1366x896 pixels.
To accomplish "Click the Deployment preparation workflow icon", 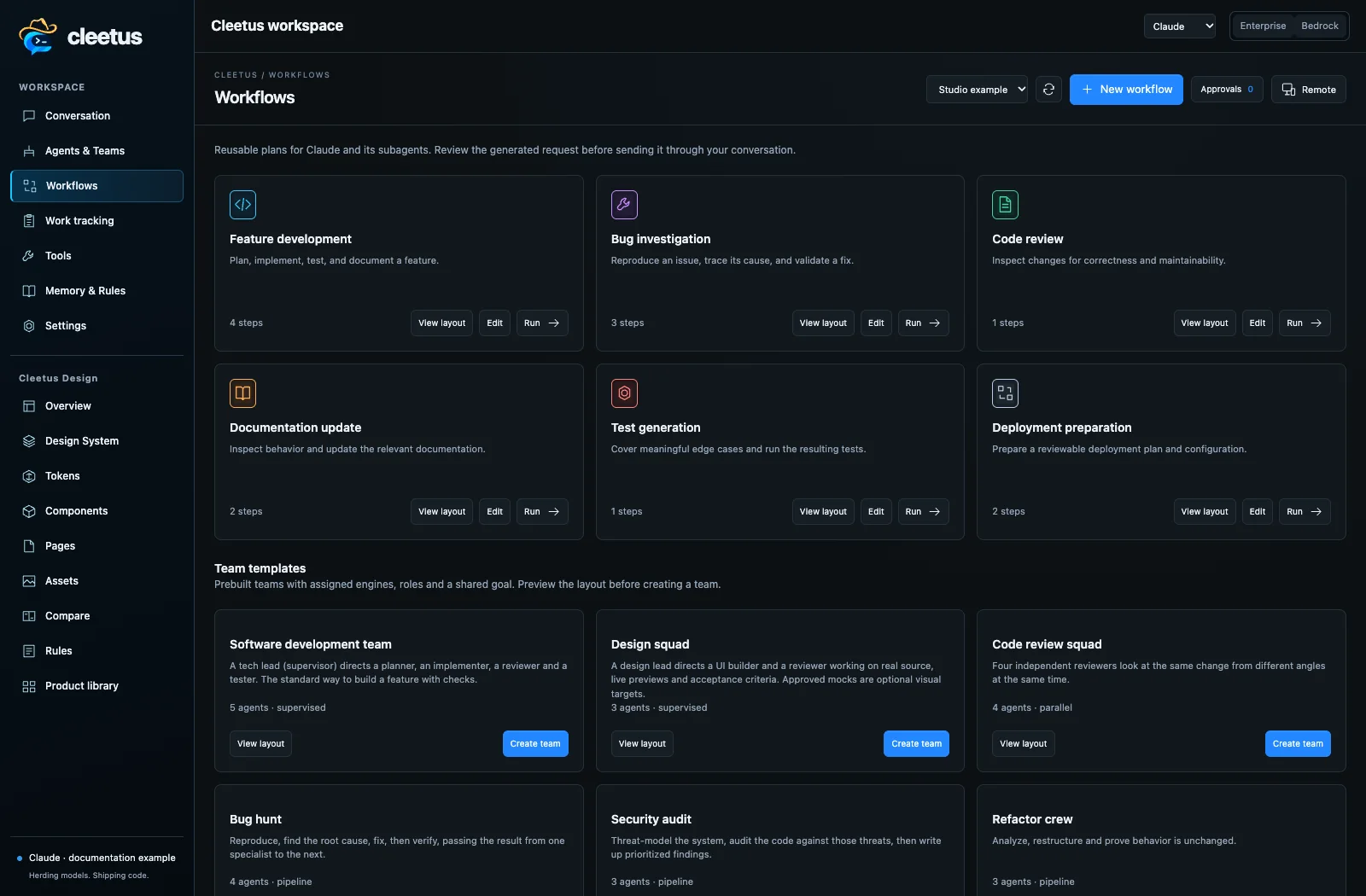I will pyautogui.click(x=1005, y=393).
